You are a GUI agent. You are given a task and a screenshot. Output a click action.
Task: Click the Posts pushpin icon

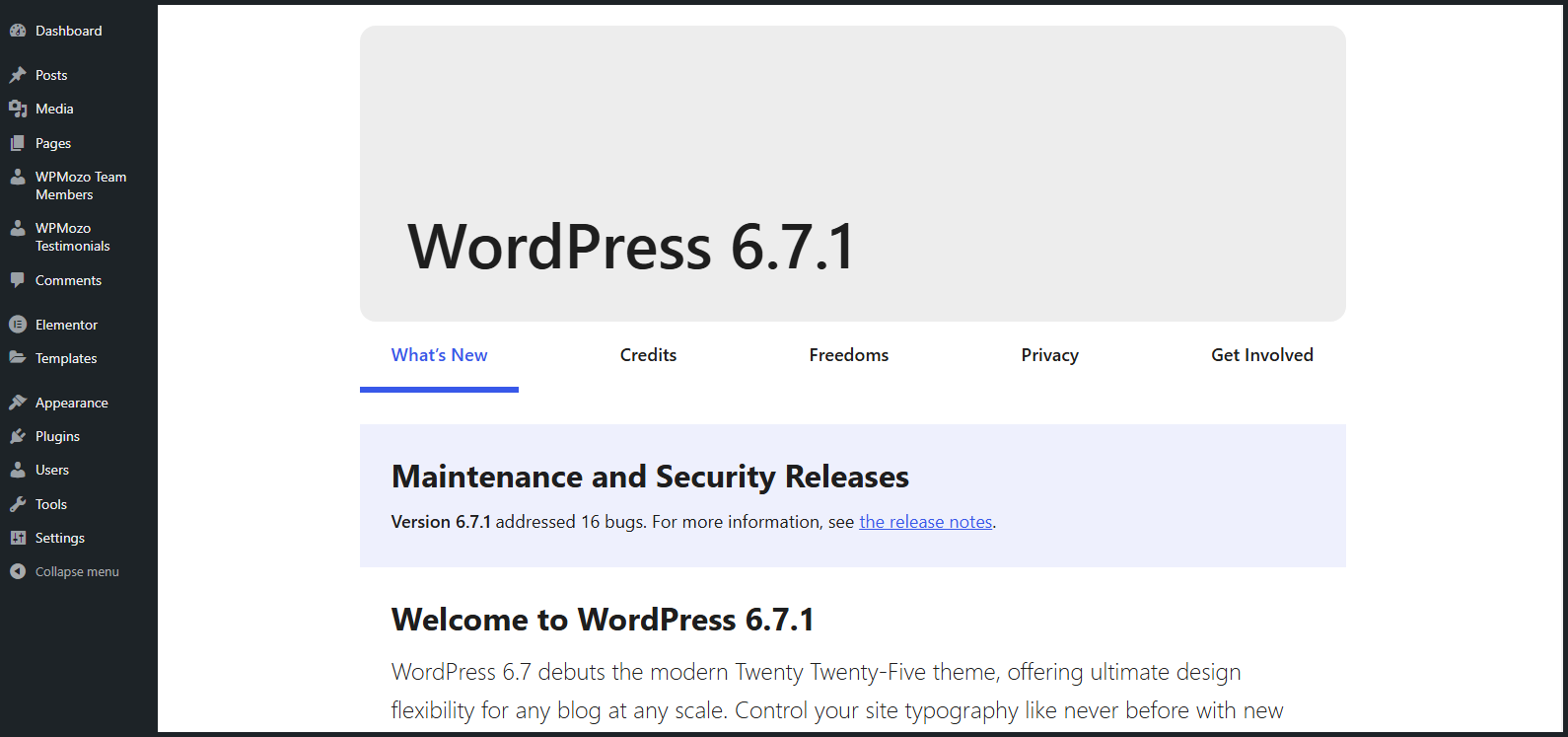coord(18,75)
